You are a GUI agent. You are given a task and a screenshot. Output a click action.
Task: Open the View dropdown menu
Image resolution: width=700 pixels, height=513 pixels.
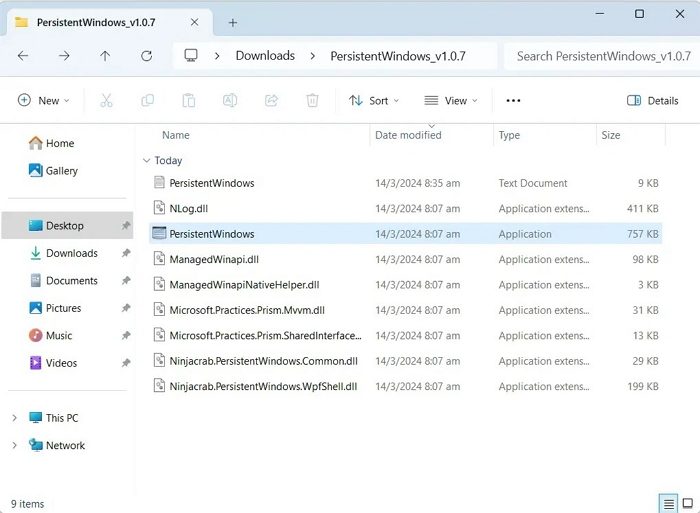450,100
